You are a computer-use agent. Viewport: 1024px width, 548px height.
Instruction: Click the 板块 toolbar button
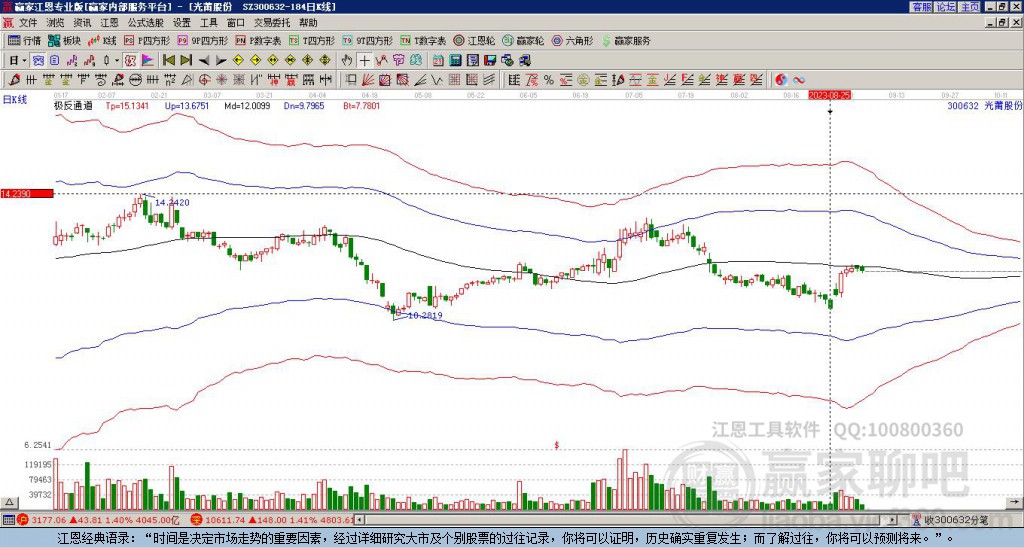(x=65, y=40)
